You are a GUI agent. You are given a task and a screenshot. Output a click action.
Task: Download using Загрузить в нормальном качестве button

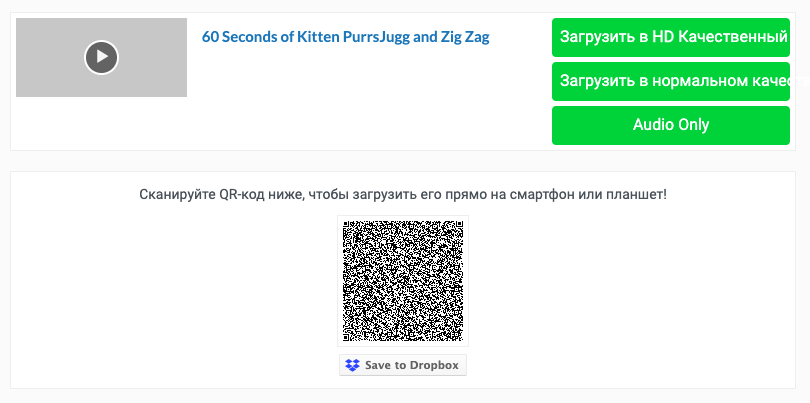click(671, 81)
